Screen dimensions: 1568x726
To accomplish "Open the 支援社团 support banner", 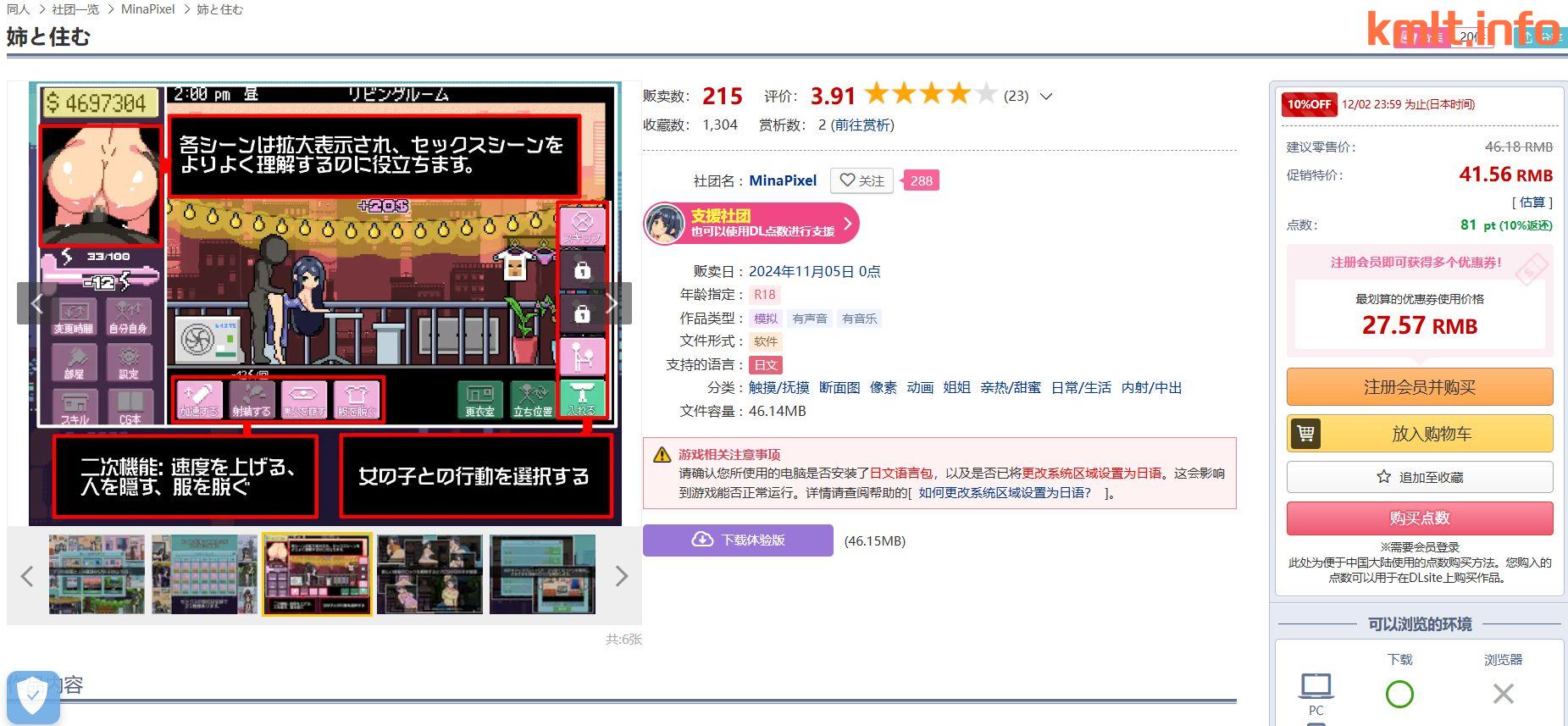I will coord(751,224).
